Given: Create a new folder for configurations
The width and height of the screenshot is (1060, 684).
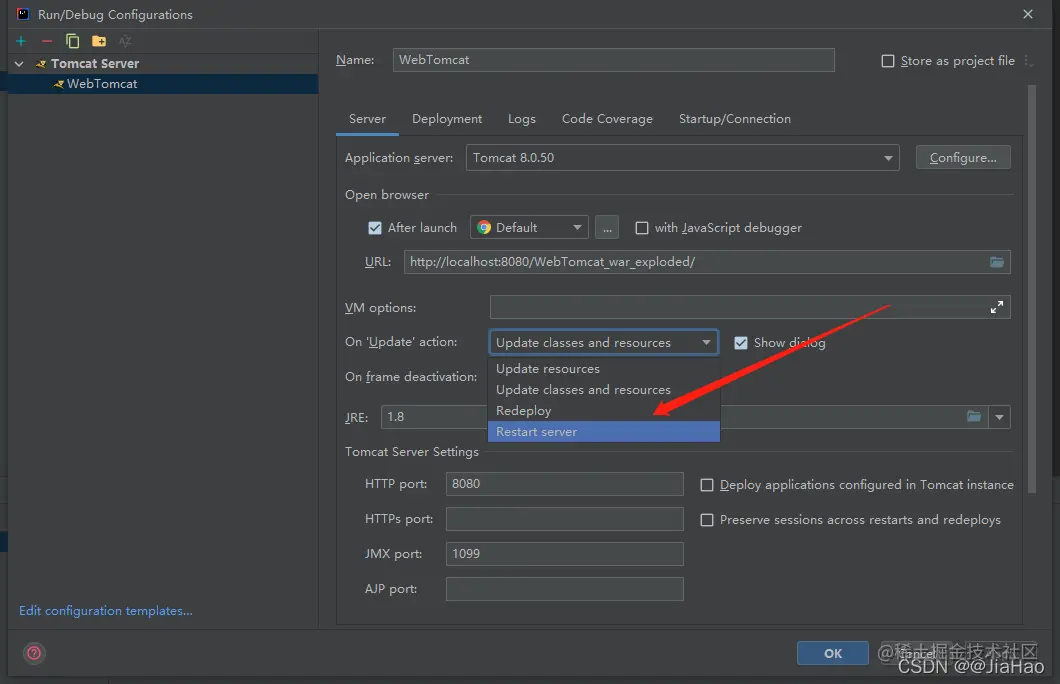Looking at the screenshot, I should pos(99,41).
